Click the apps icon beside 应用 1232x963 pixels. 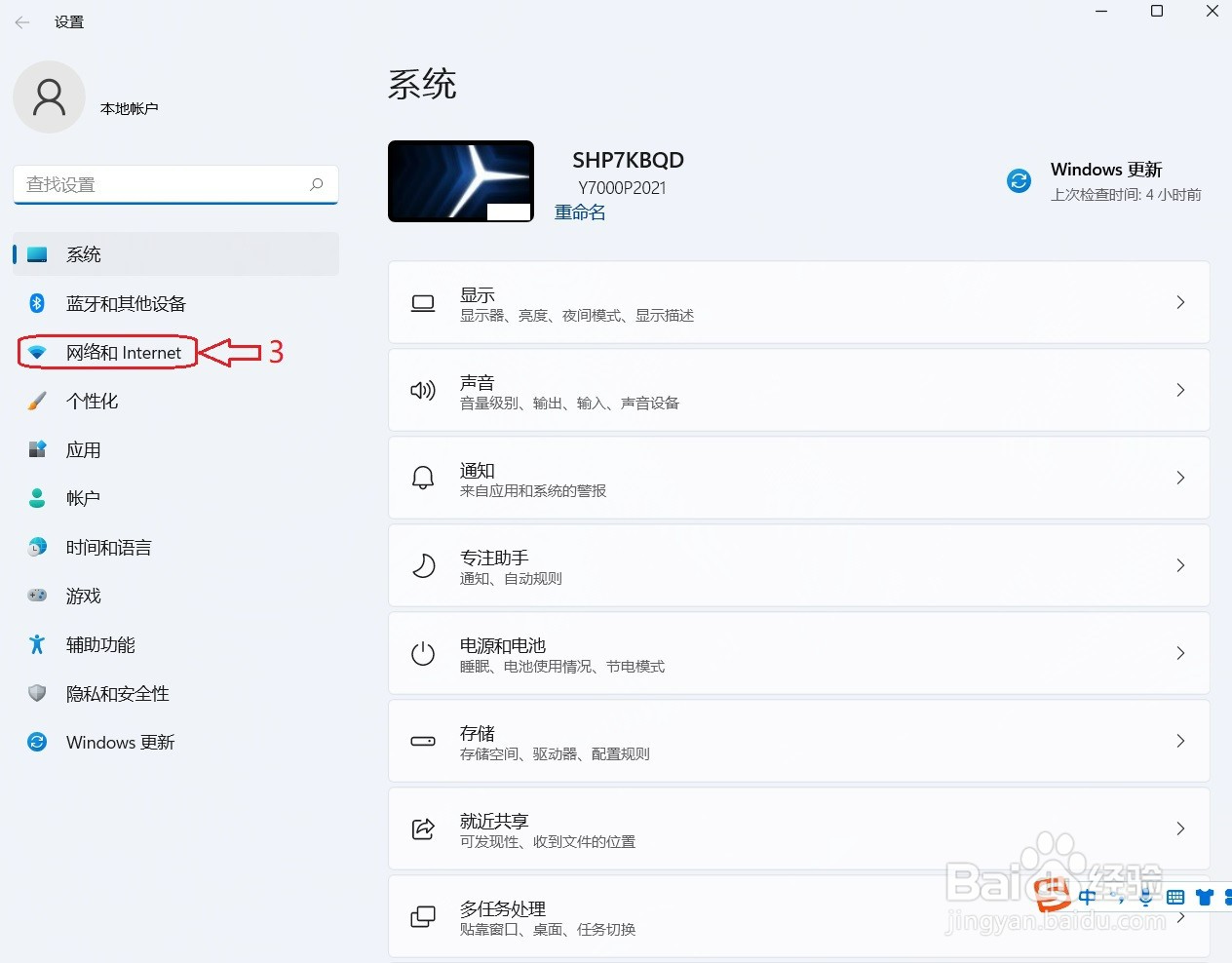[x=37, y=449]
